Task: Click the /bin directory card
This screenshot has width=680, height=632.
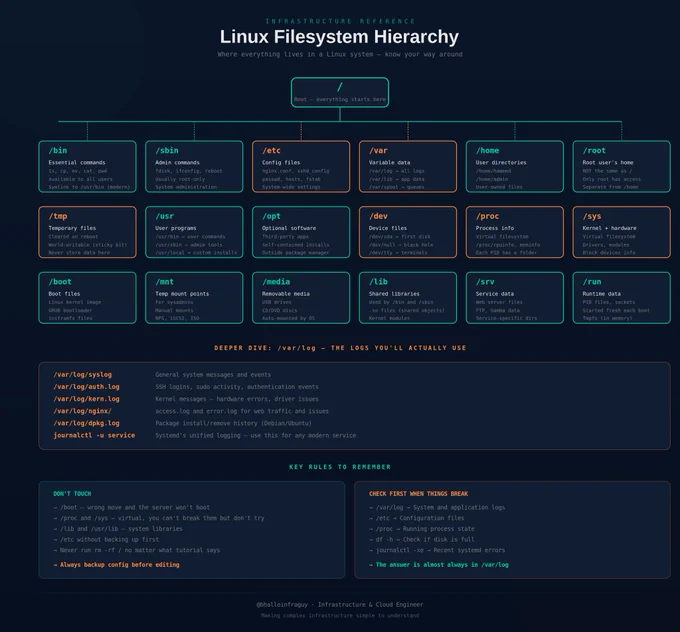Action: 87,167
